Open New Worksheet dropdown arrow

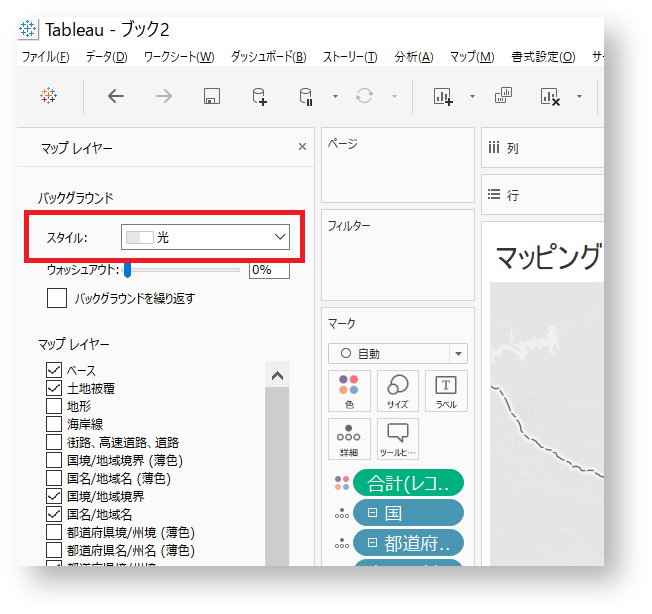[472, 96]
